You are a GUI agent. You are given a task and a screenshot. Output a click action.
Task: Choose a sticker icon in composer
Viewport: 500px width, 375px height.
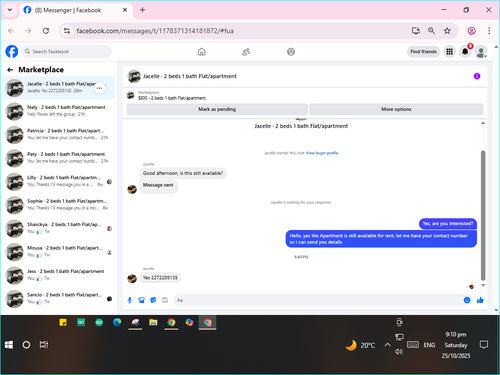153,300
